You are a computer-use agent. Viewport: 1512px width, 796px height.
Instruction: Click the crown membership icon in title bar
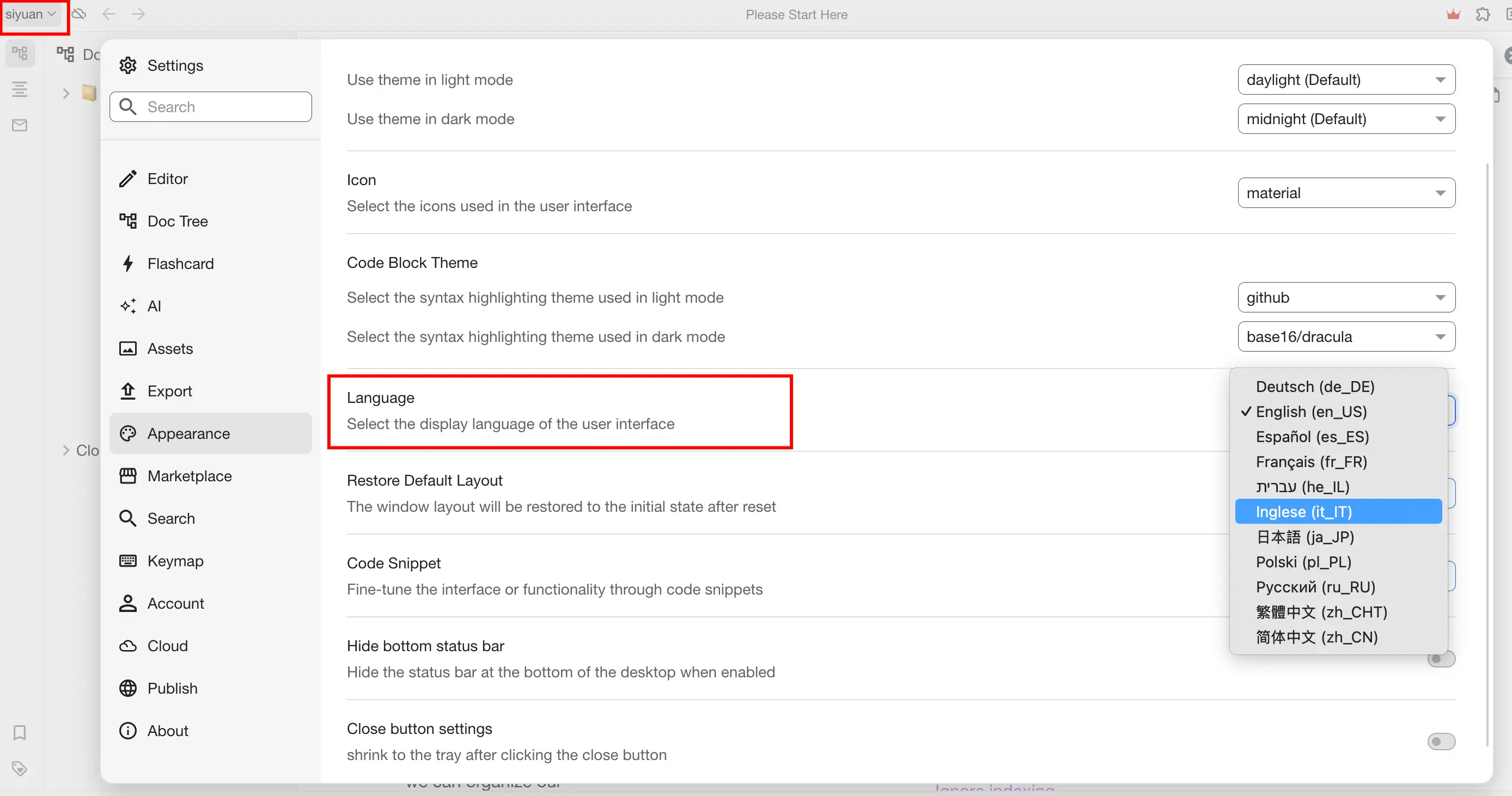click(1453, 14)
